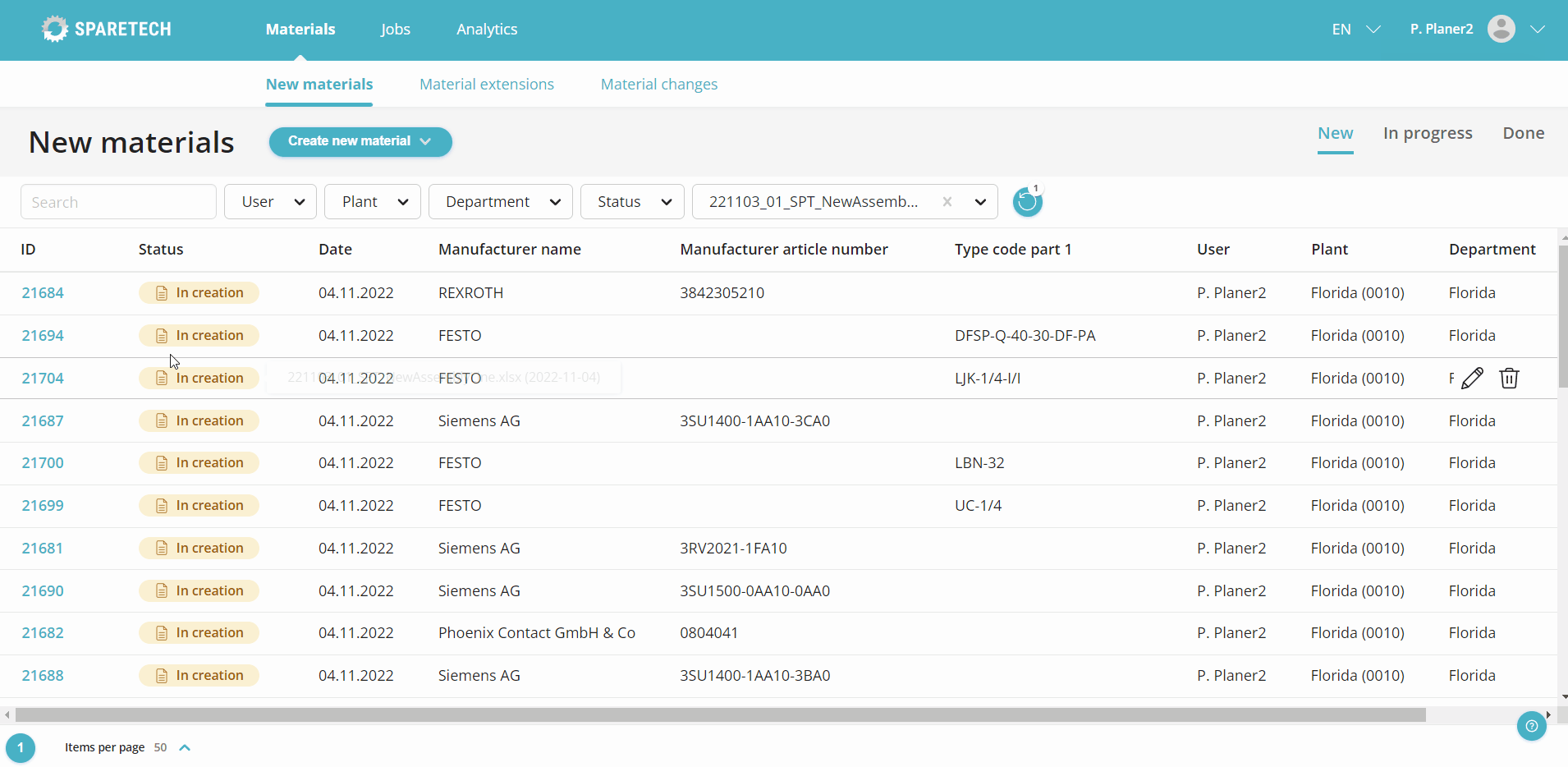
Task: Open material ID 21682
Action: 43,633
